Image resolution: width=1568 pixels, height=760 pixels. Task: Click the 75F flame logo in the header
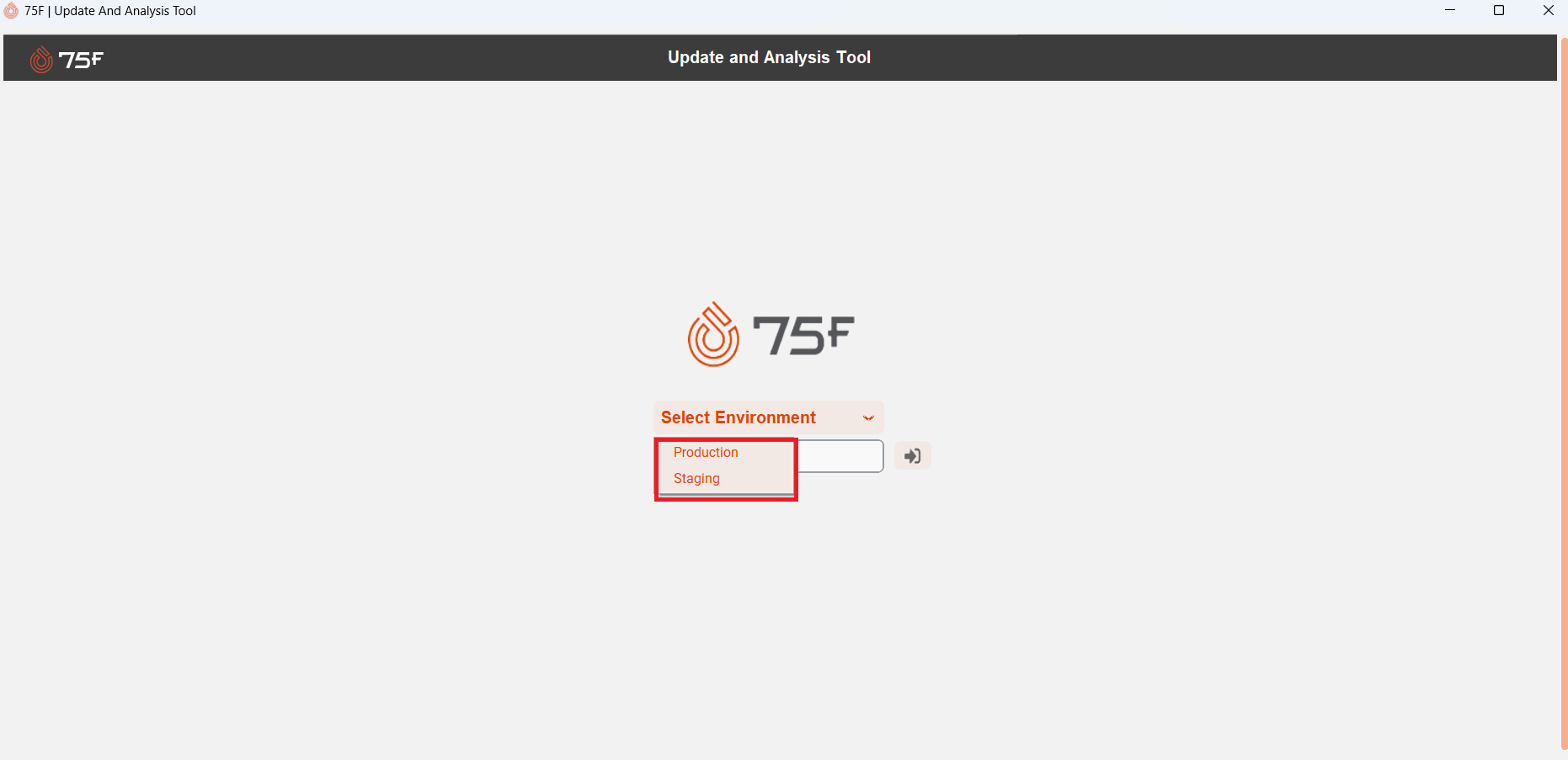40,58
